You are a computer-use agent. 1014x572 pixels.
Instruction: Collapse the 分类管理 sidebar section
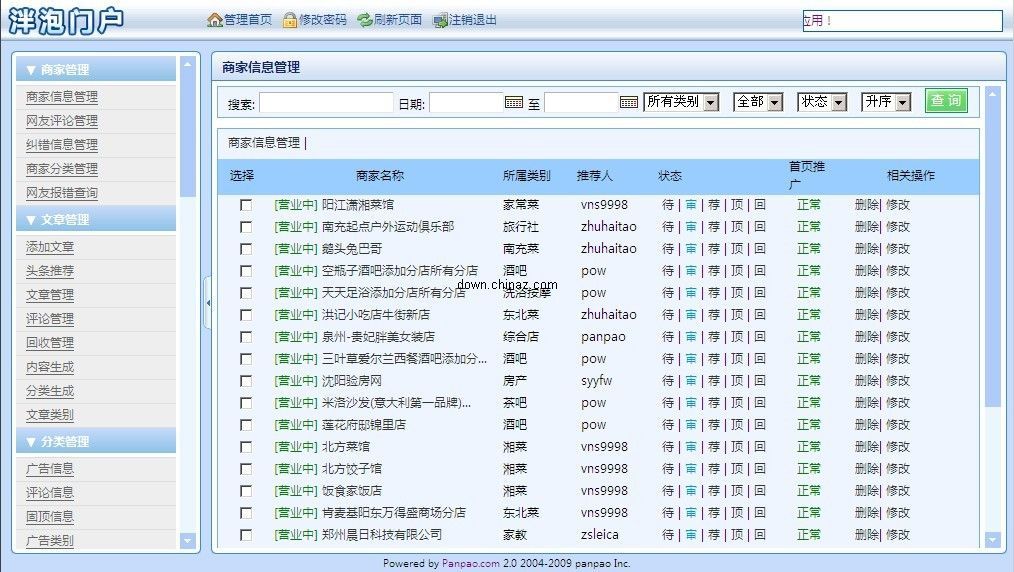coord(96,441)
